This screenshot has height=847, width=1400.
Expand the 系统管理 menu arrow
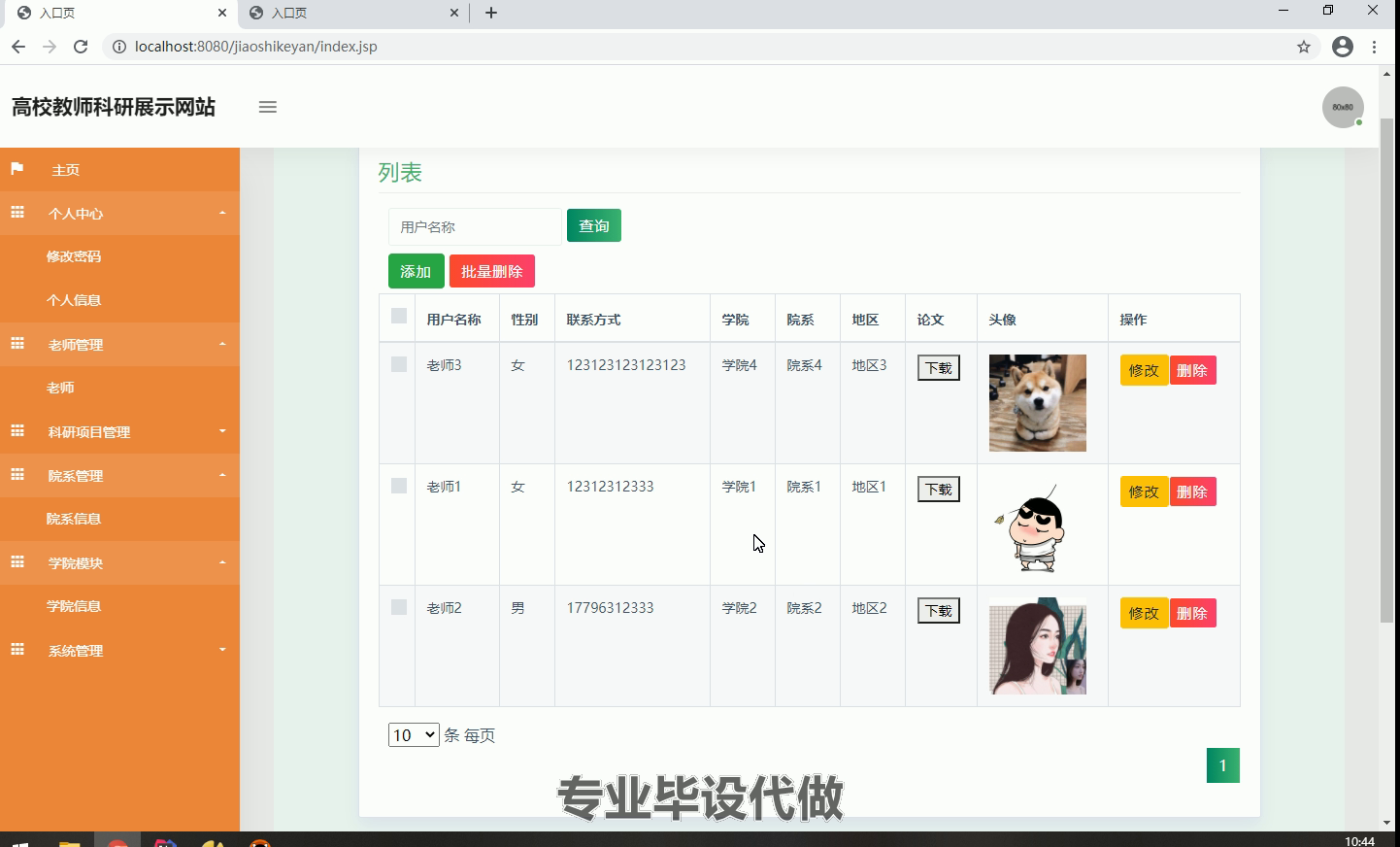(222, 650)
